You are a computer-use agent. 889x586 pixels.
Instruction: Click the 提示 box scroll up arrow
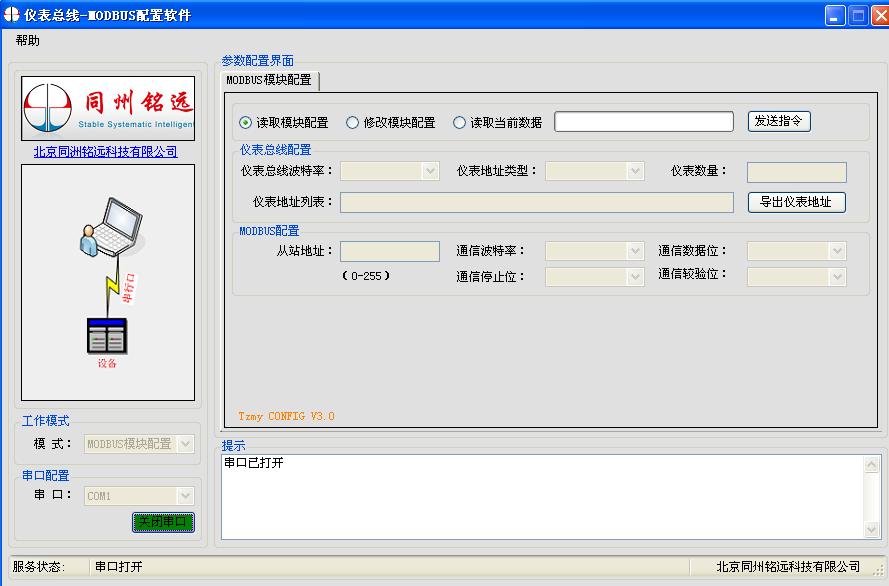click(872, 465)
